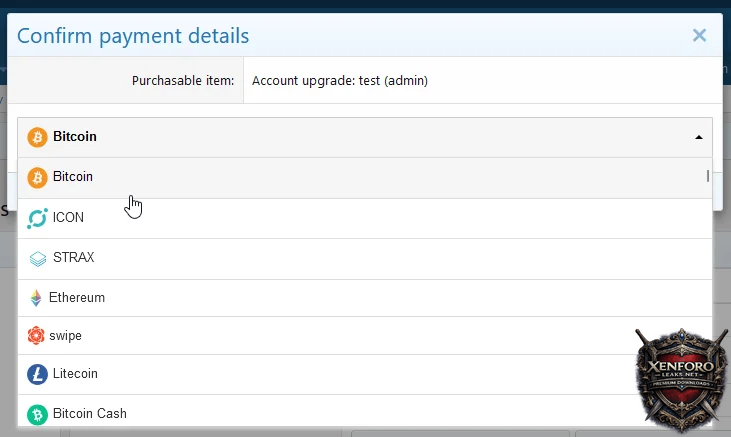Click the orange Bitcoin icon in the list
Viewport: 731px width, 437px height.
pyautogui.click(x=38, y=177)
